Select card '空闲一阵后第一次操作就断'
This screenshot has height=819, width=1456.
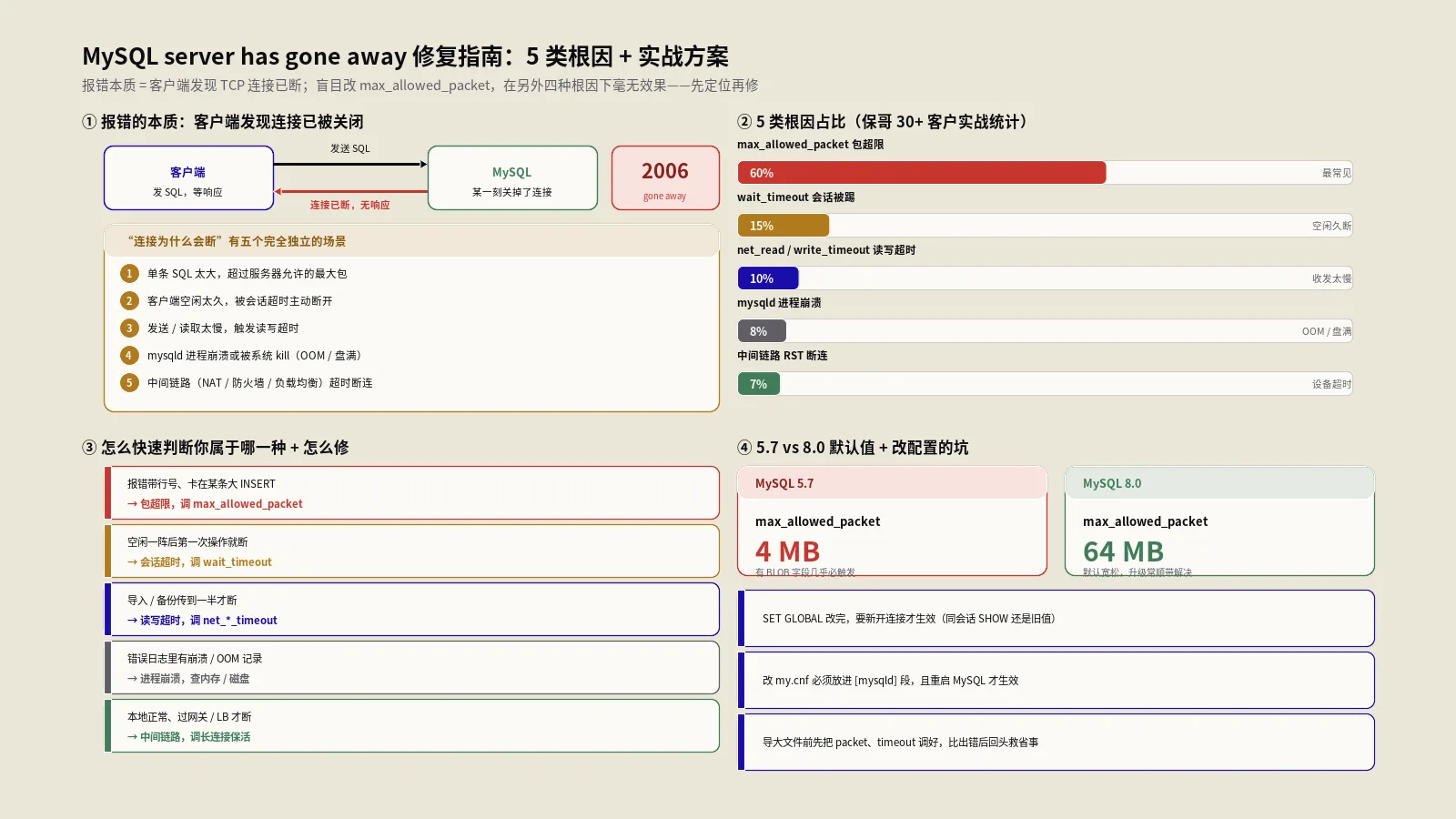tap(412, 551)
